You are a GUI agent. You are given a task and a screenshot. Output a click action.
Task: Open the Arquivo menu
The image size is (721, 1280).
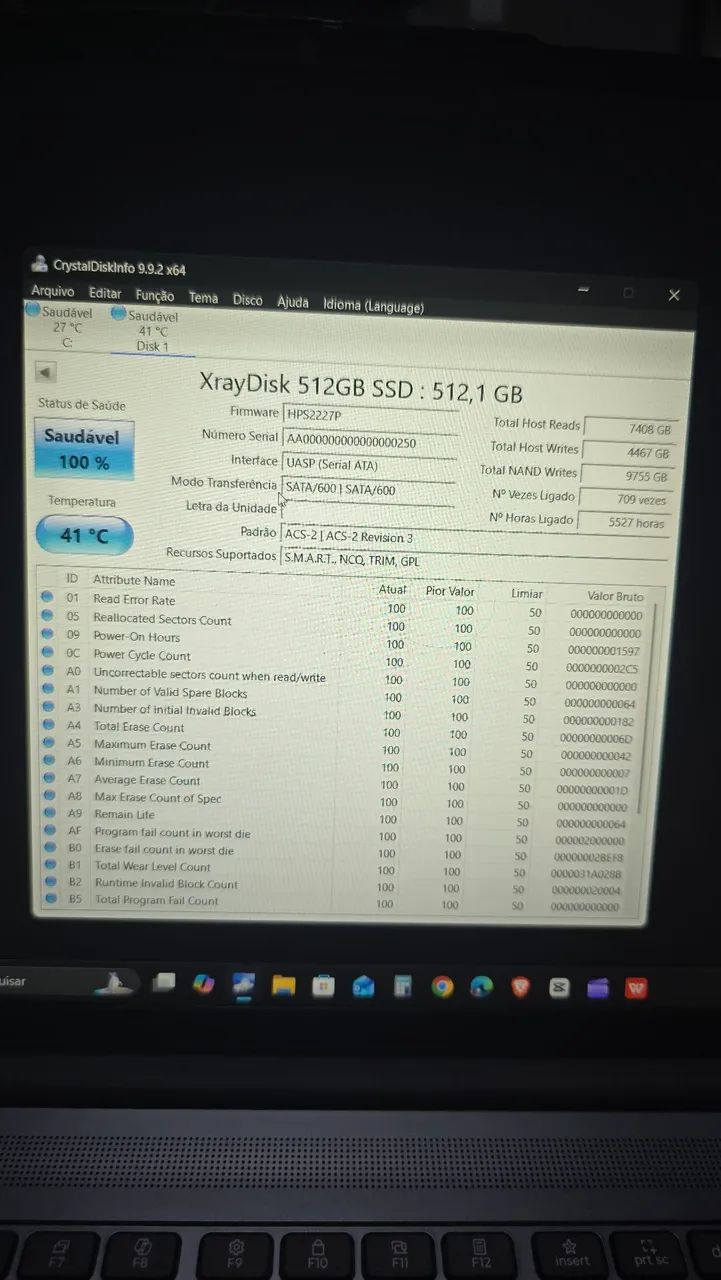[x=53, y=291]
